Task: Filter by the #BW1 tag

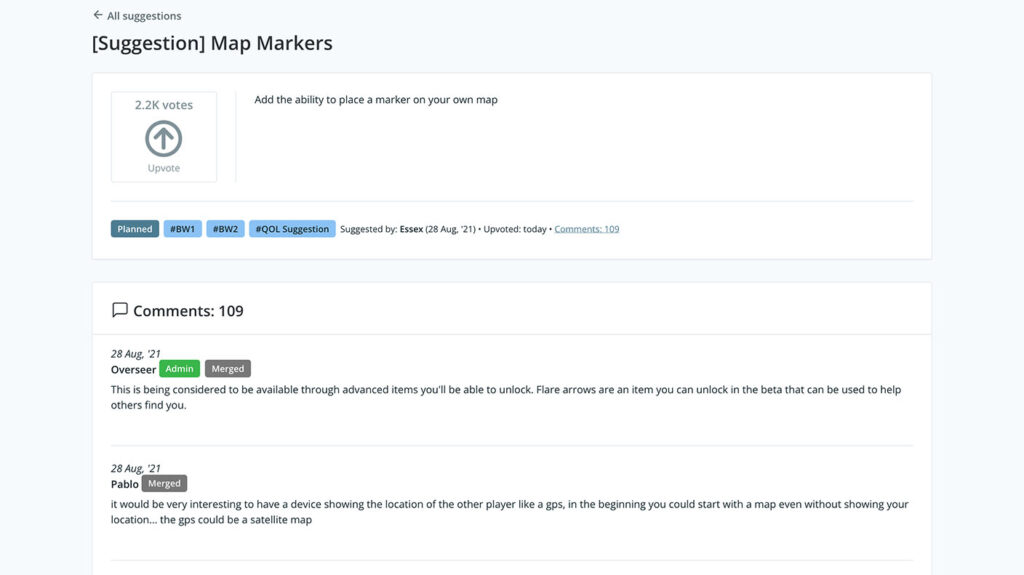Action: pyautogui.click(x=182, y=229)
